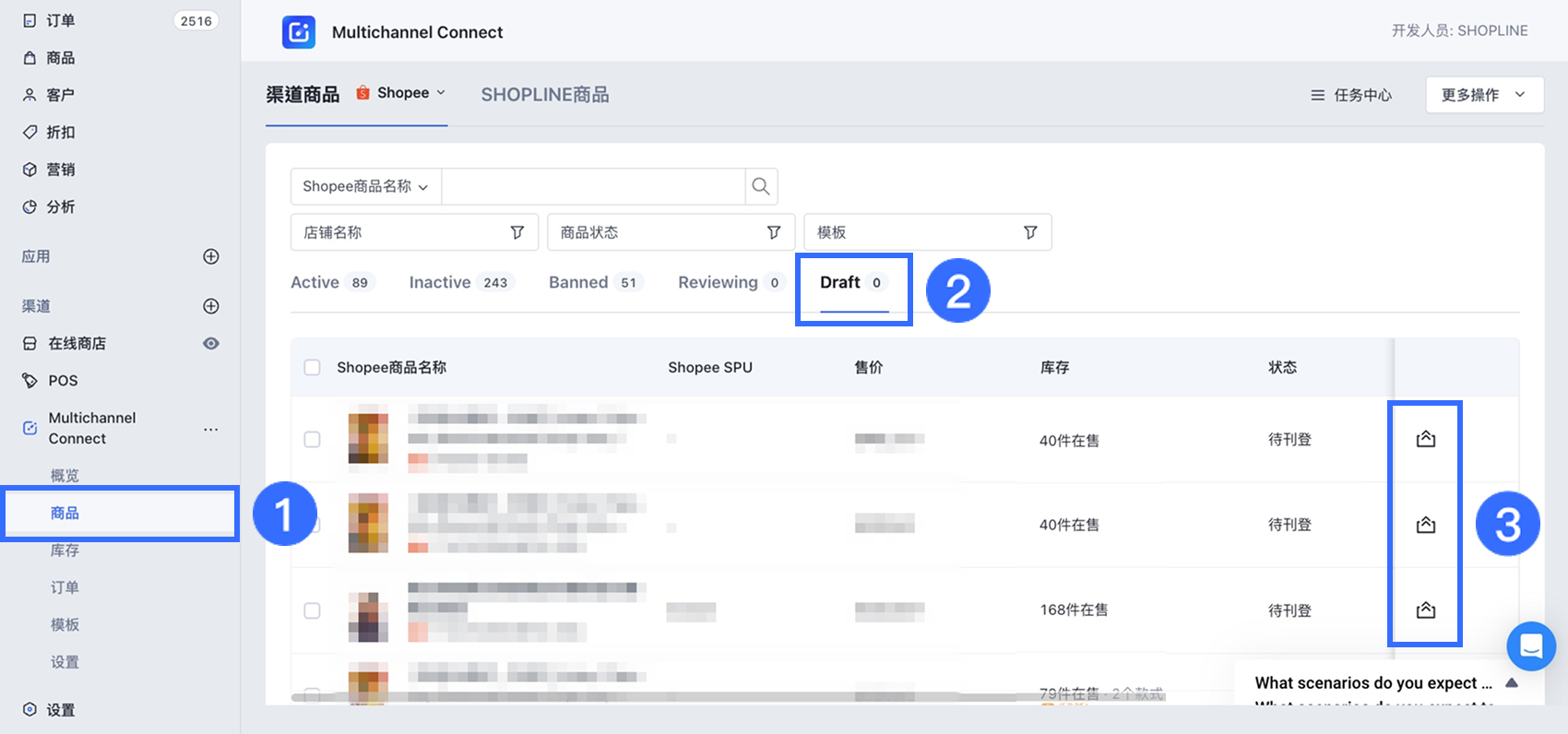Click the Multichannel Connect sidebar icon
The height and width of the screenshot is (734, 1568).
pos(30,428)
